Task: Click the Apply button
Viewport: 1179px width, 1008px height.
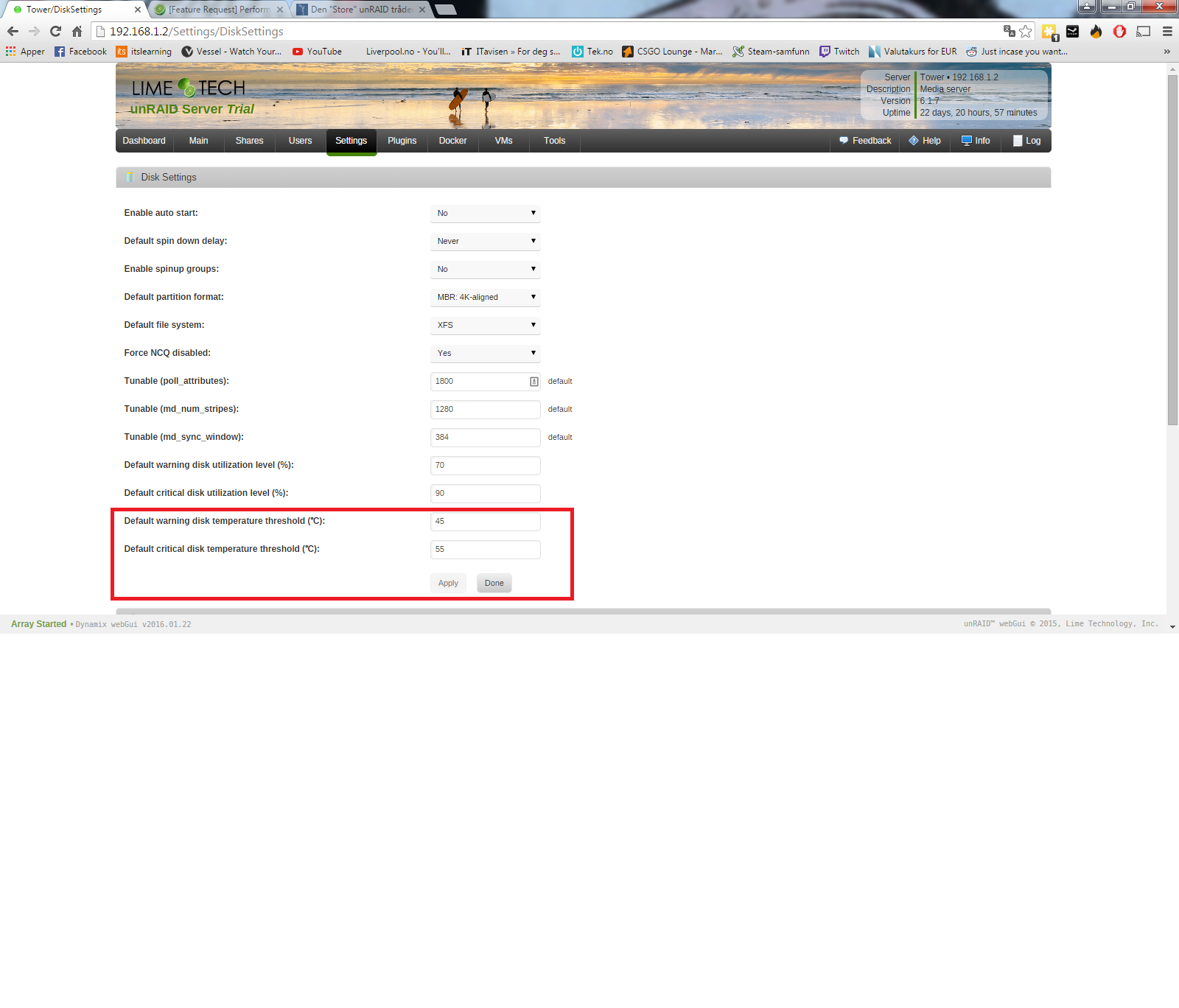Action: pyautogui.click(x=448, y=583)
